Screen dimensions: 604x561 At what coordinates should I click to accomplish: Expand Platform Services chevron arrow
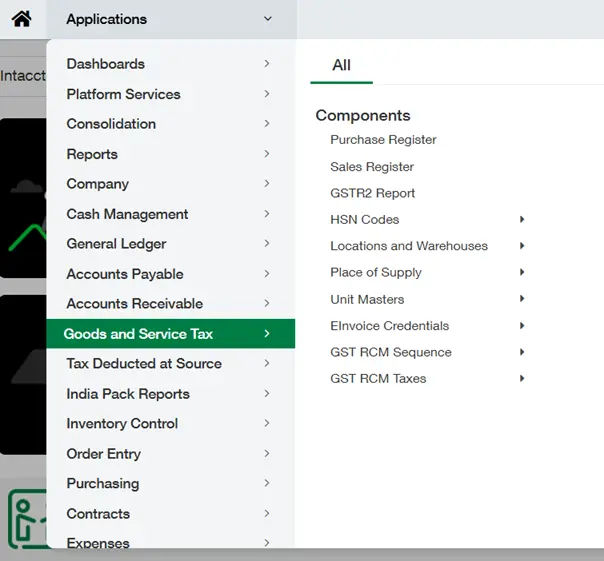[x=267, y=94]
